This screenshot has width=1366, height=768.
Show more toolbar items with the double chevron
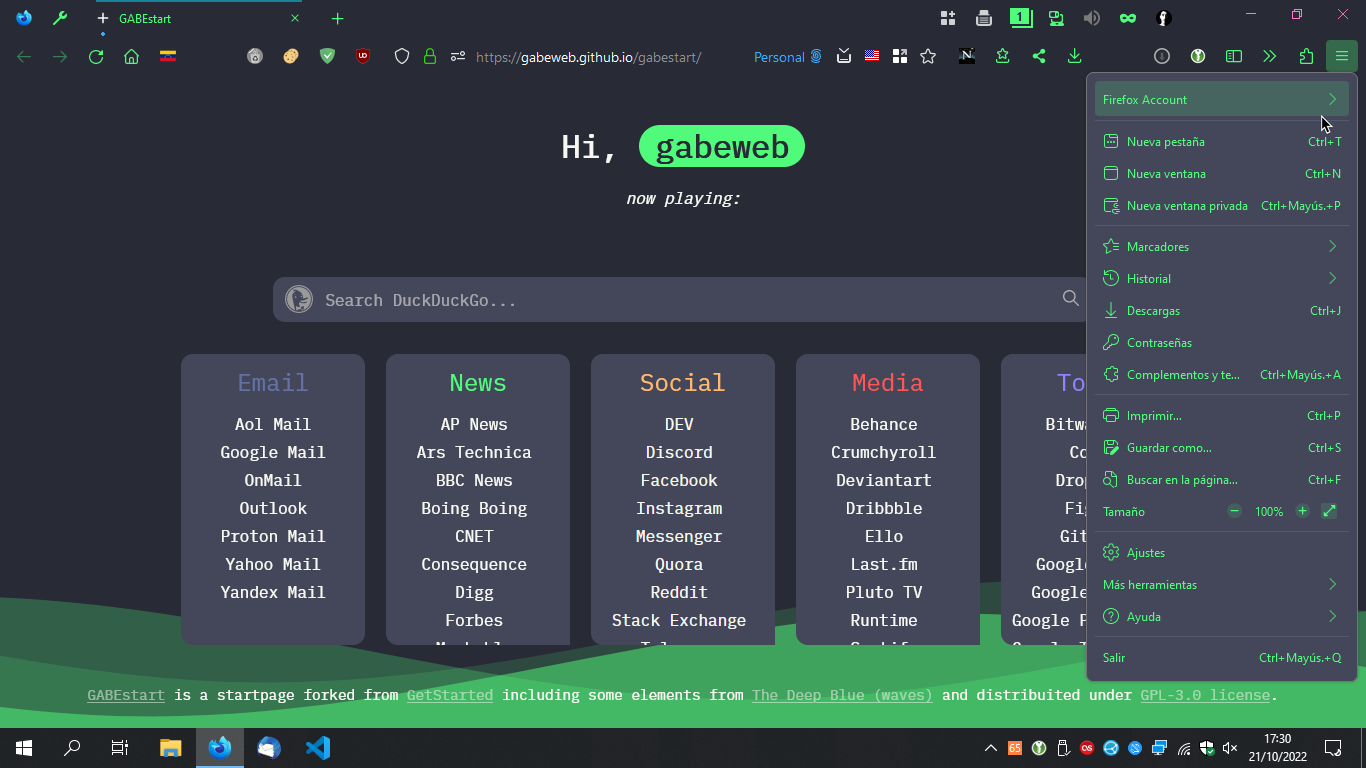[1270, 57]
